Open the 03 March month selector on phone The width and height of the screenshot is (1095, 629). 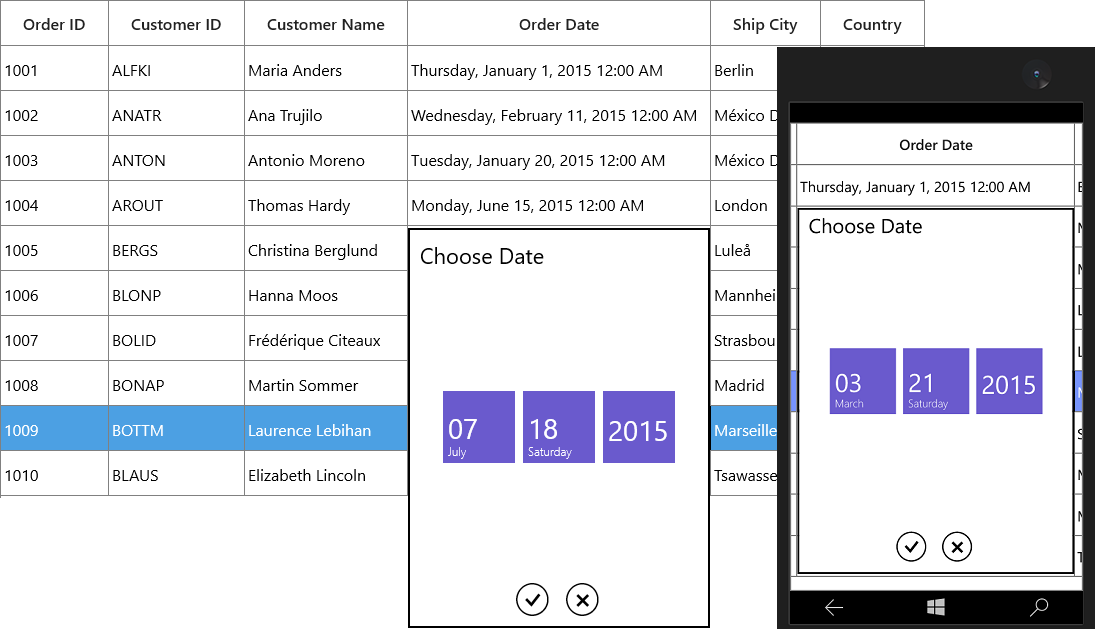pyautogui.click(x=862, y=381)
